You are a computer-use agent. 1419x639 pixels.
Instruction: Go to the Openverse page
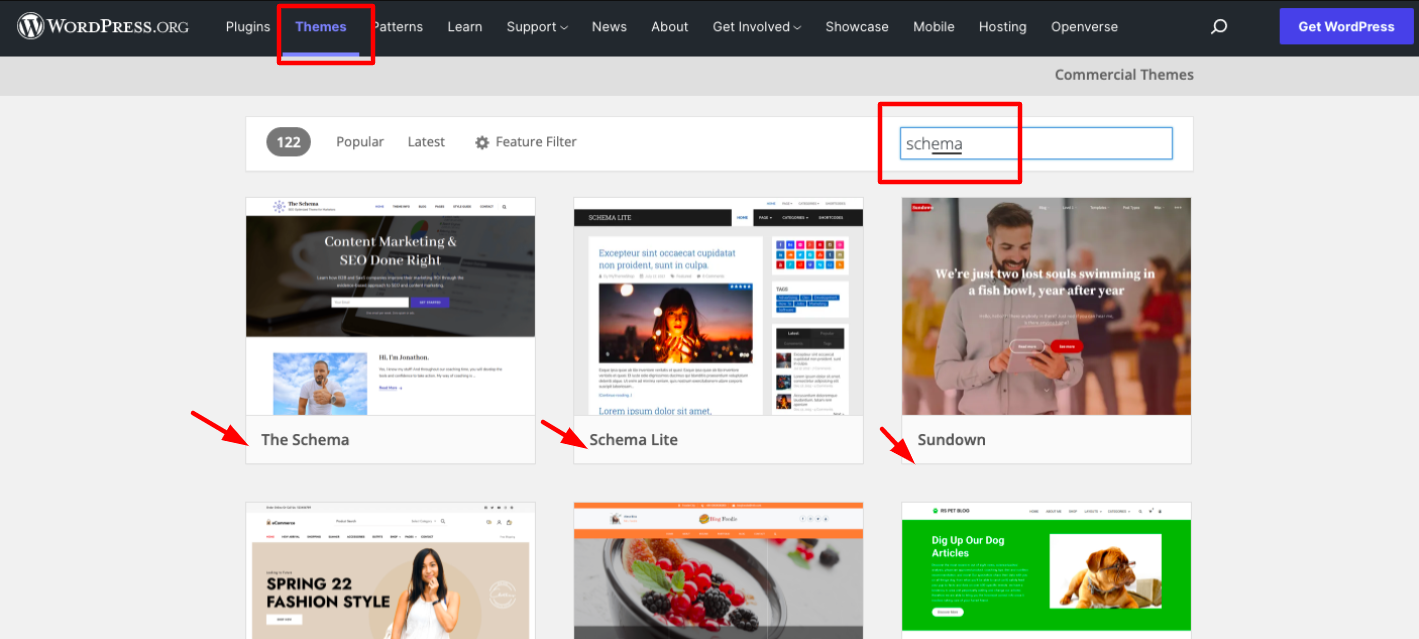coord(1084,27)
